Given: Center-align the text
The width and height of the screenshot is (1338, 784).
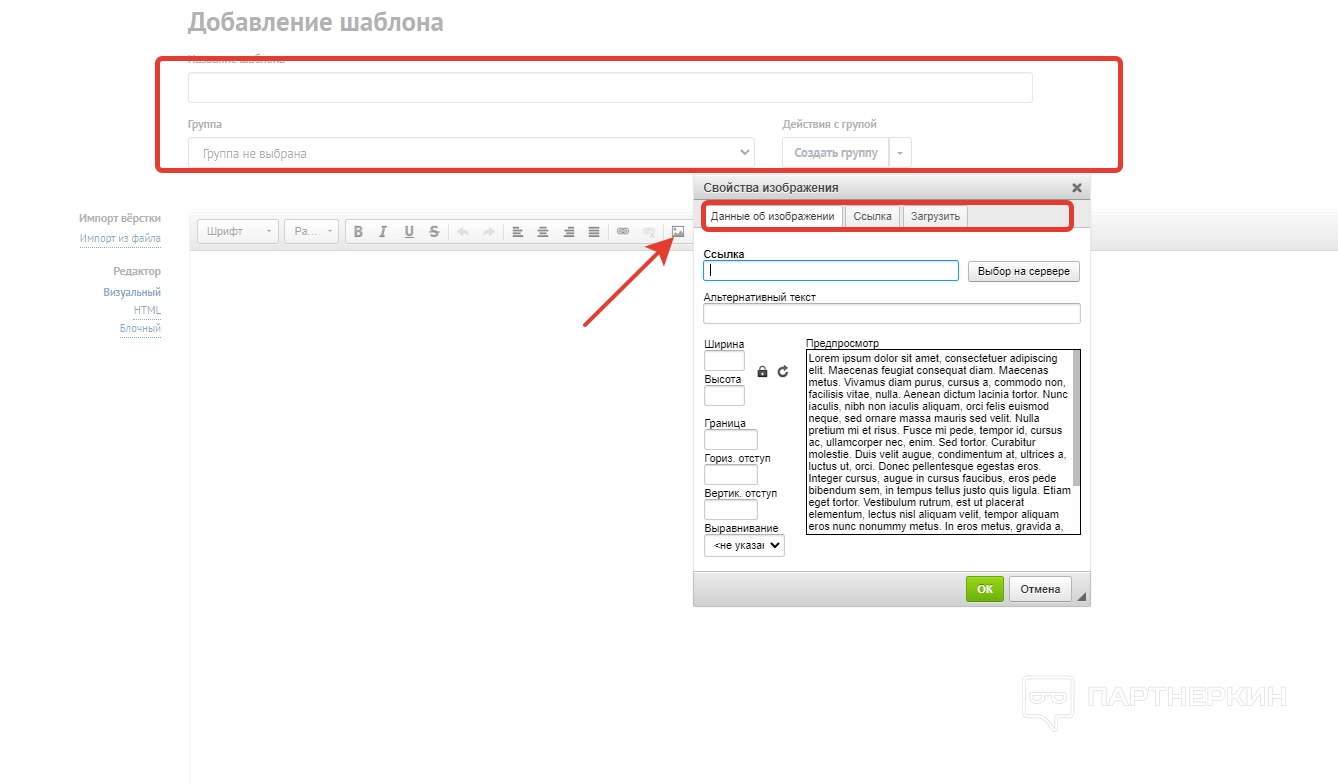Looking at the screenshot, I should [543, 232].
